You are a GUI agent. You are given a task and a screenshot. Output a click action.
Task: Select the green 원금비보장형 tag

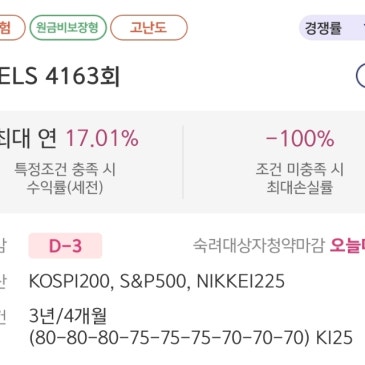click(68, 28)
